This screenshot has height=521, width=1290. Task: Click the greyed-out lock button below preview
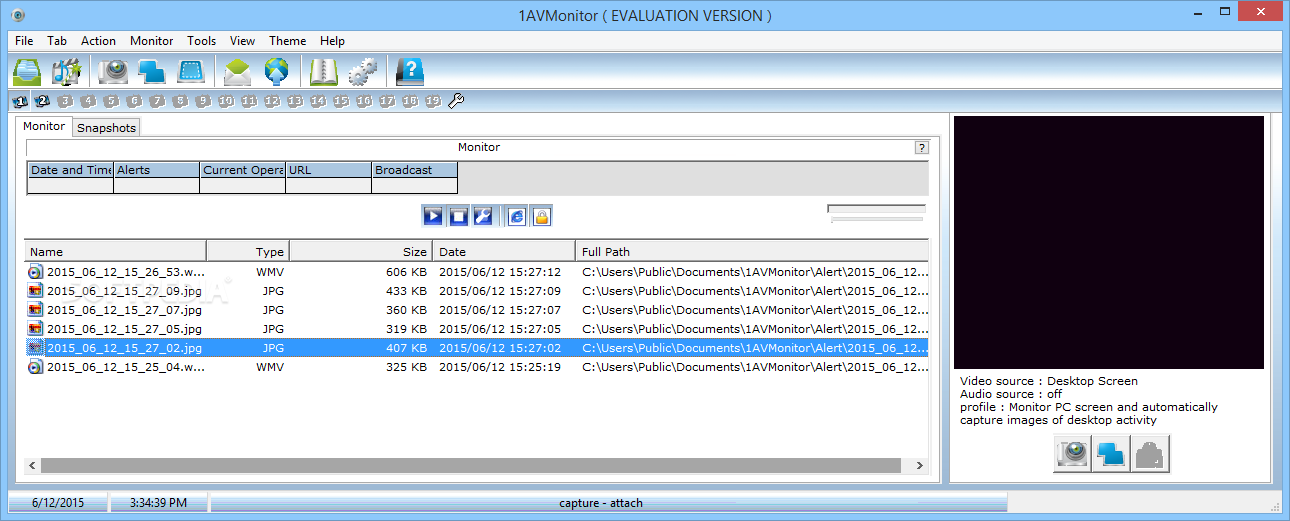click(1150, 453)
